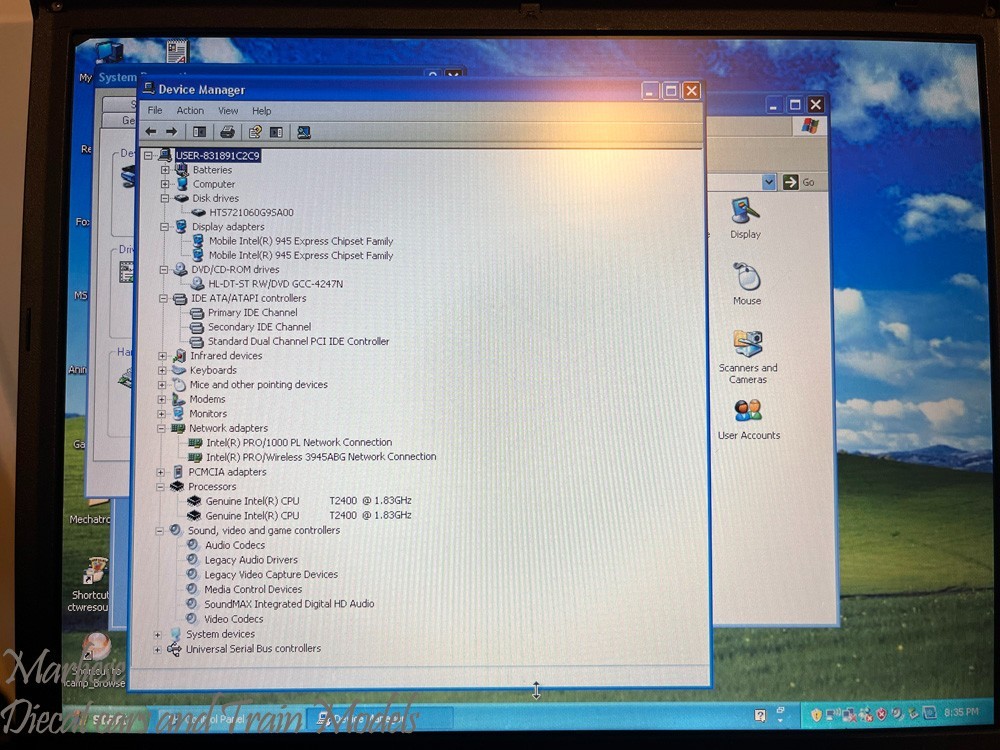Open the View menu in Device Manager
Image resolution: width=1000 pixels, height=750 pixels.
(x=228, y=110)
